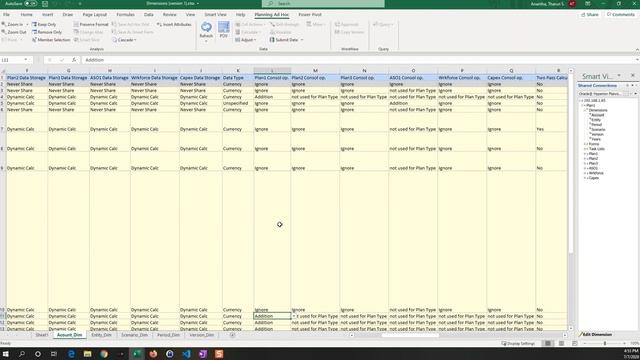Switch to the Planning Ad Hoc tab
The height and width of the screenshot is (360, 640).
[271, 14]
